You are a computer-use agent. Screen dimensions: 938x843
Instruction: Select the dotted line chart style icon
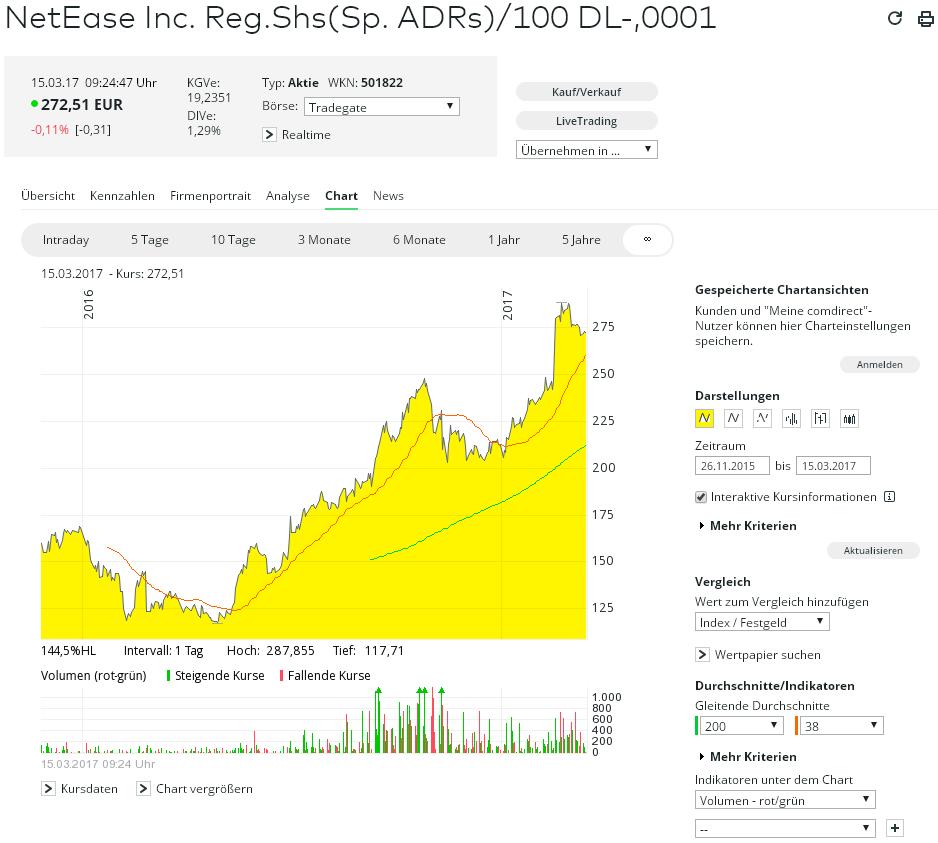click(x=762, y=418)
